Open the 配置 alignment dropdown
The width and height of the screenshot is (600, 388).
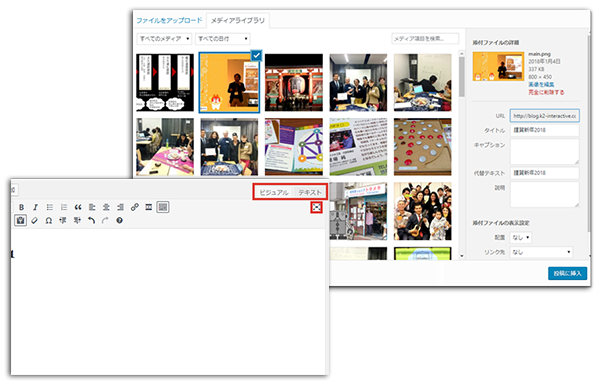click(x=521, y=238)
